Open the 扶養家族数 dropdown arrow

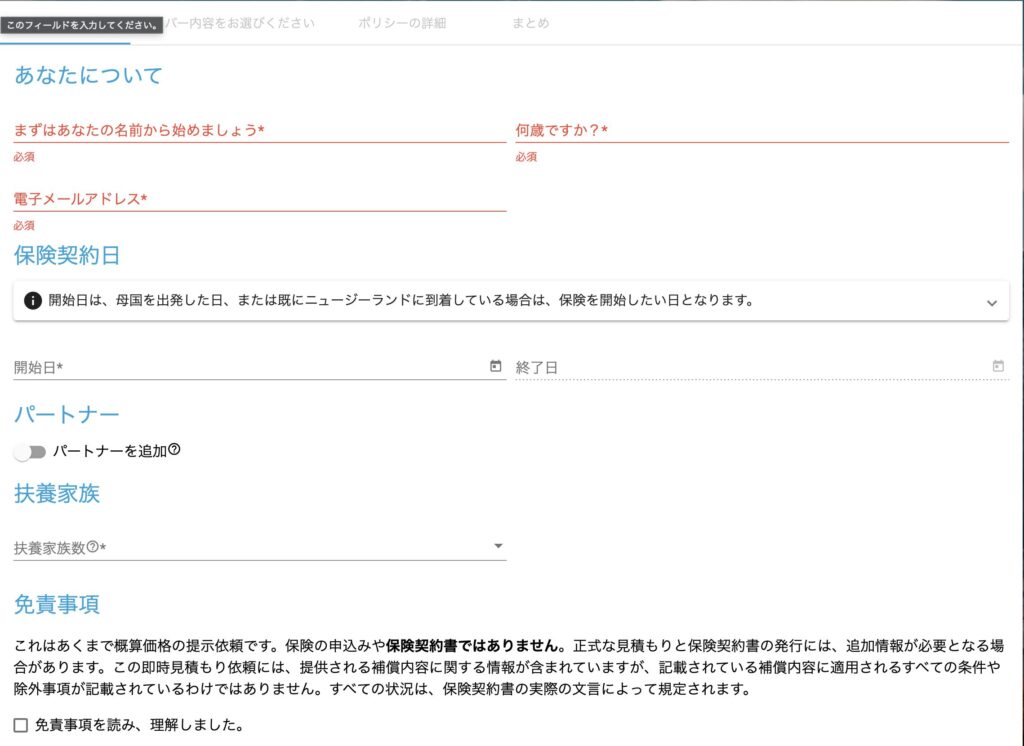(x=498, y=546)
